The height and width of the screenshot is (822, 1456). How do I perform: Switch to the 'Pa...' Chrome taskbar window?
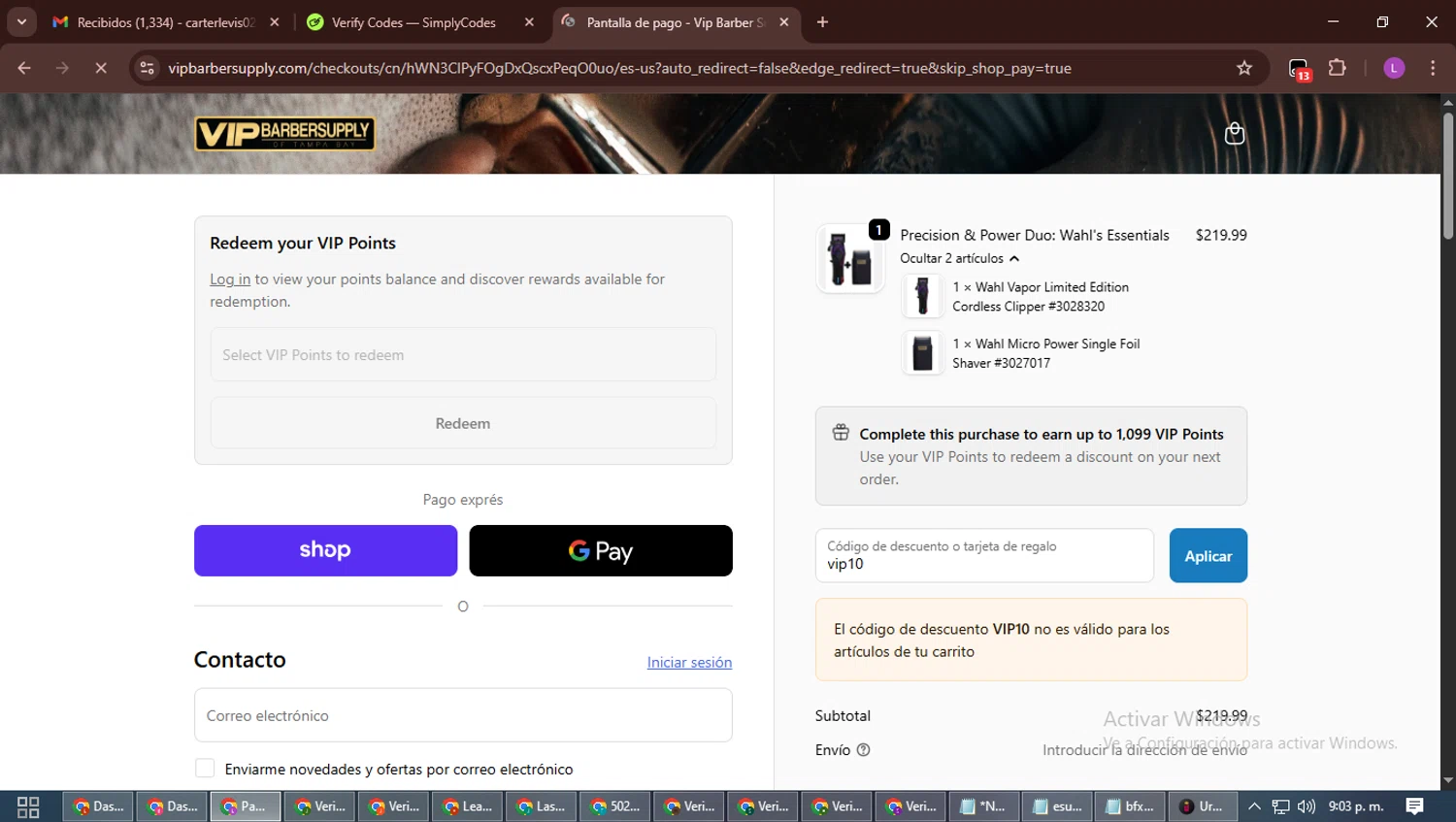[246, 806]
